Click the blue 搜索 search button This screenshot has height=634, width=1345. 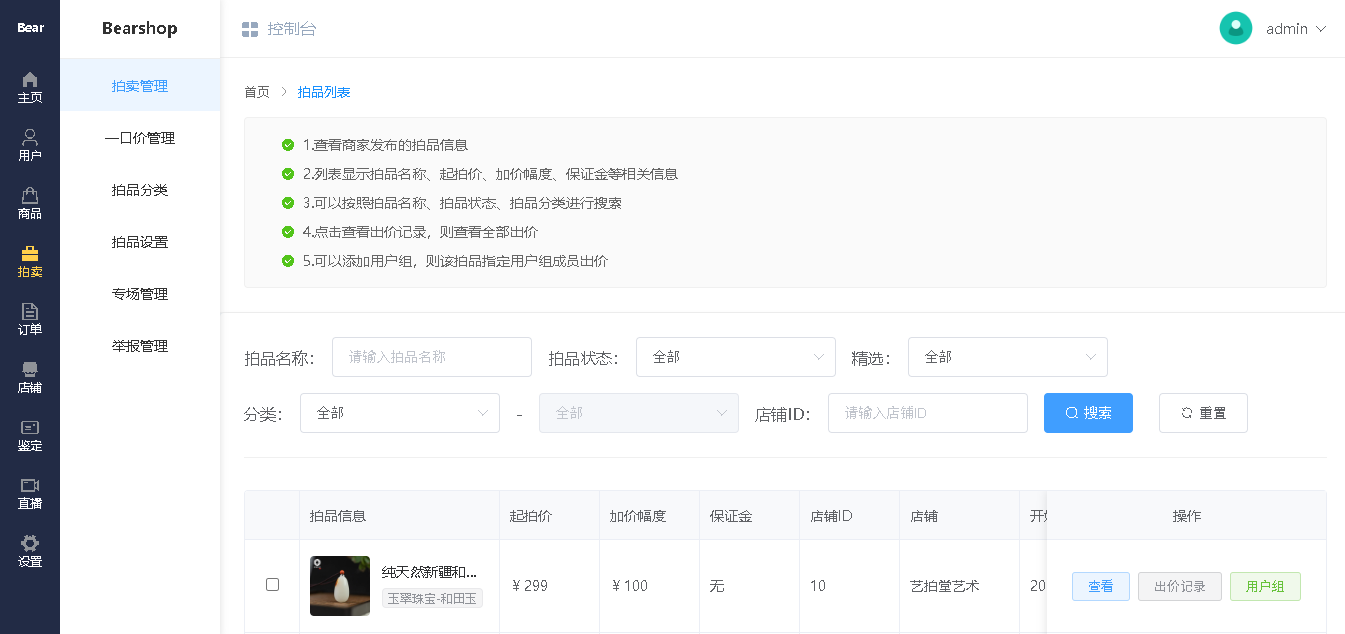coord(1088,412)
